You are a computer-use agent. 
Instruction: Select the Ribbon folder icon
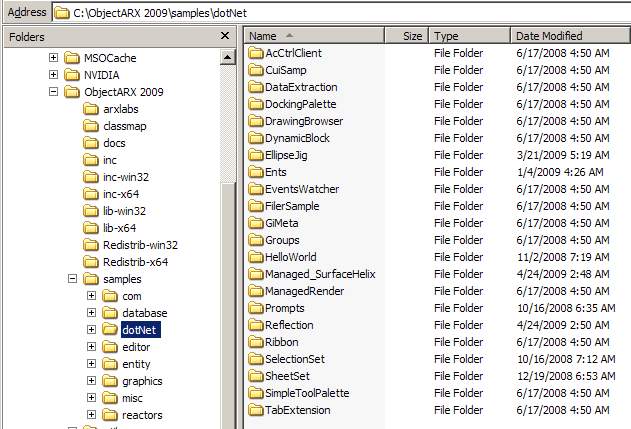point(256,342)
